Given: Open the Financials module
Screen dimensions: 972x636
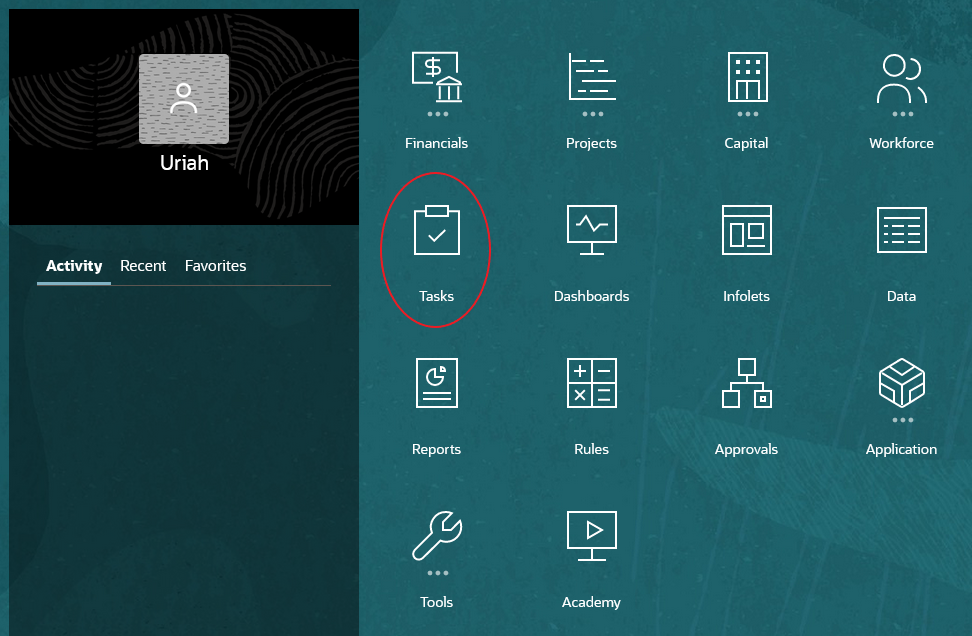Looking at the screenshot, I should 436,77.
